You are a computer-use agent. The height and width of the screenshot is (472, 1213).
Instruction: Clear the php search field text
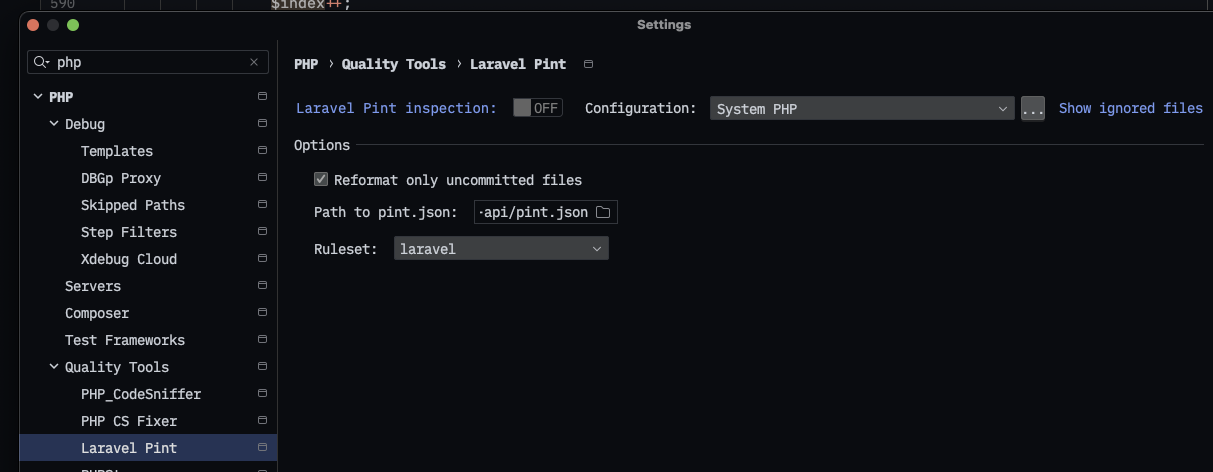pos(254,62)
